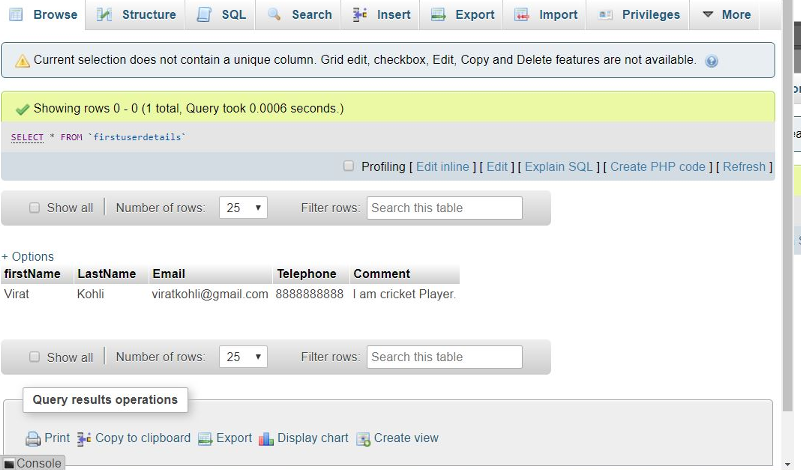Open the SQL tab

click(x=222, y=14)
